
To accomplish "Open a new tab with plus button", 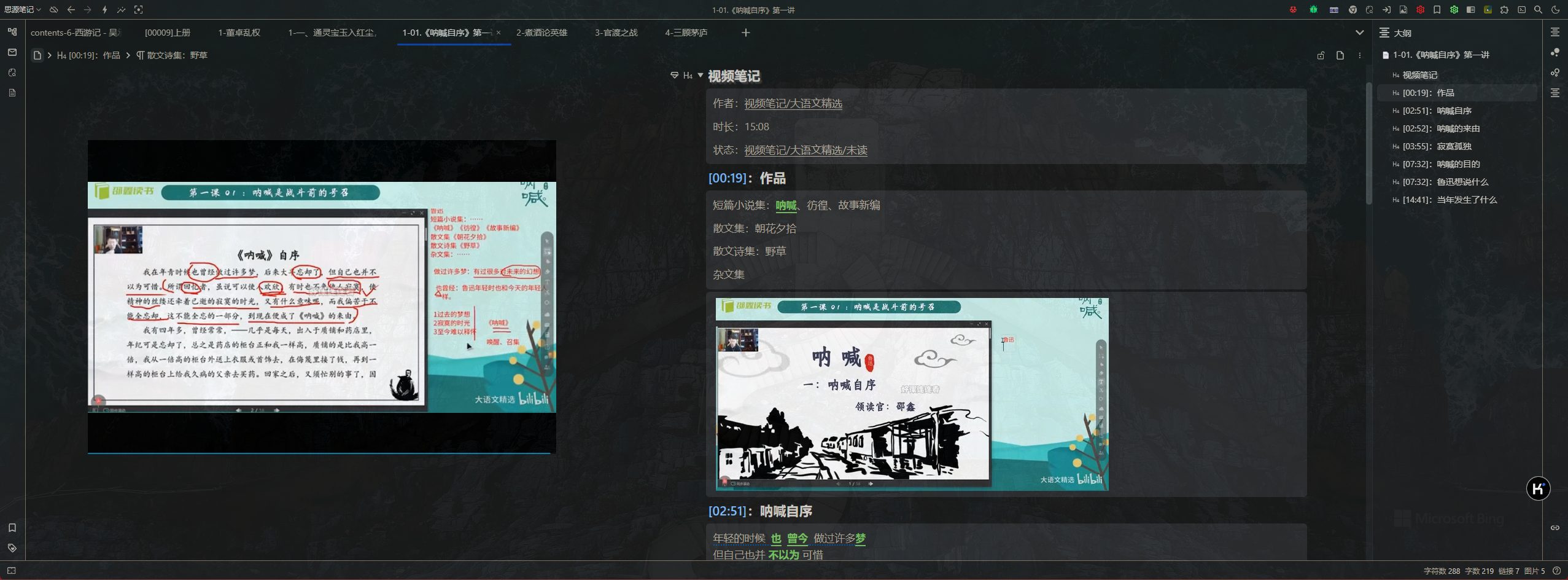I will click(x=746, y=33).
